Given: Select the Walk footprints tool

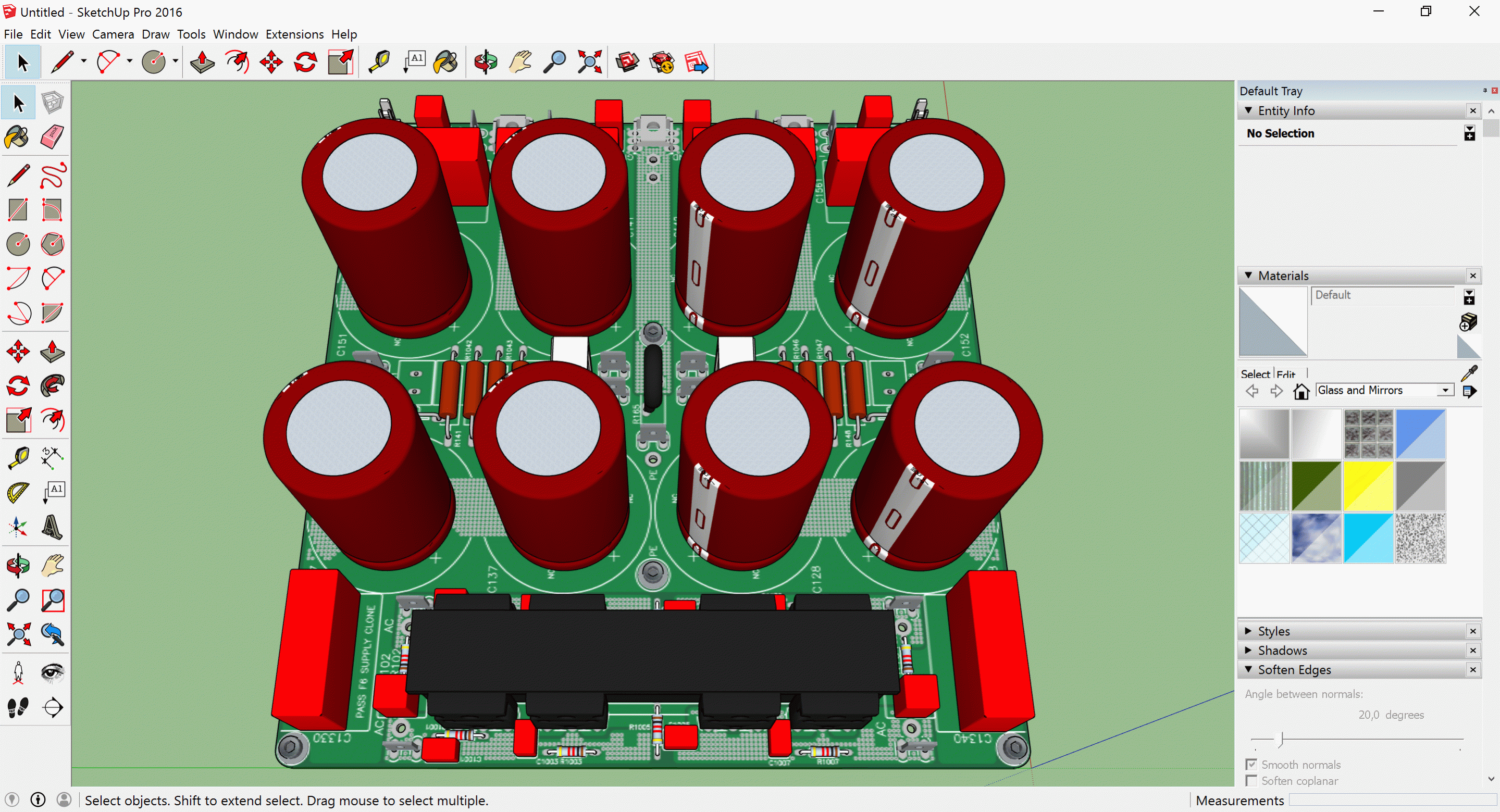Looking at the screenshot, I should pos(18,707).
